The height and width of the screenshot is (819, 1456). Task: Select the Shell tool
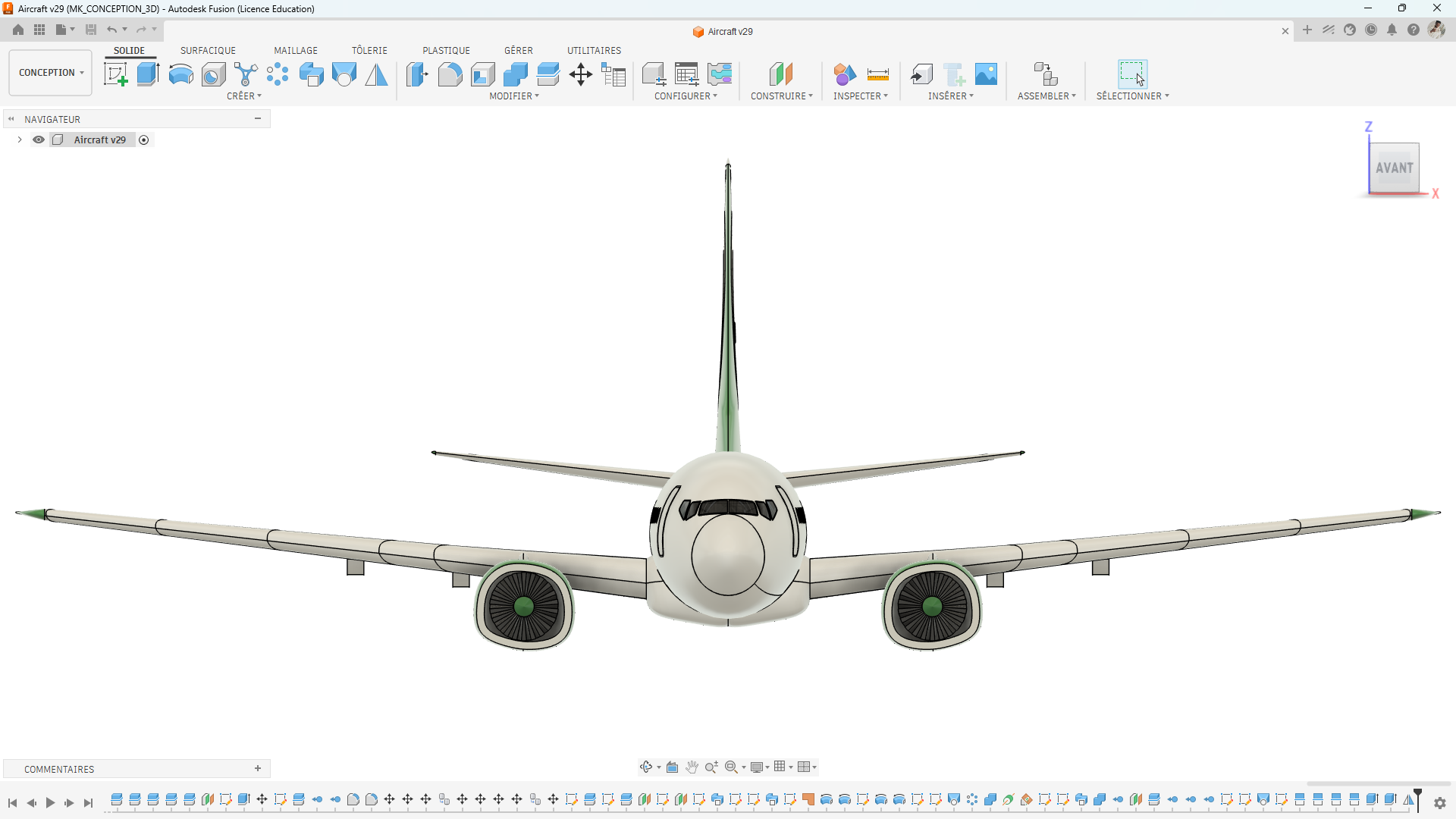[x=482, y=74]
